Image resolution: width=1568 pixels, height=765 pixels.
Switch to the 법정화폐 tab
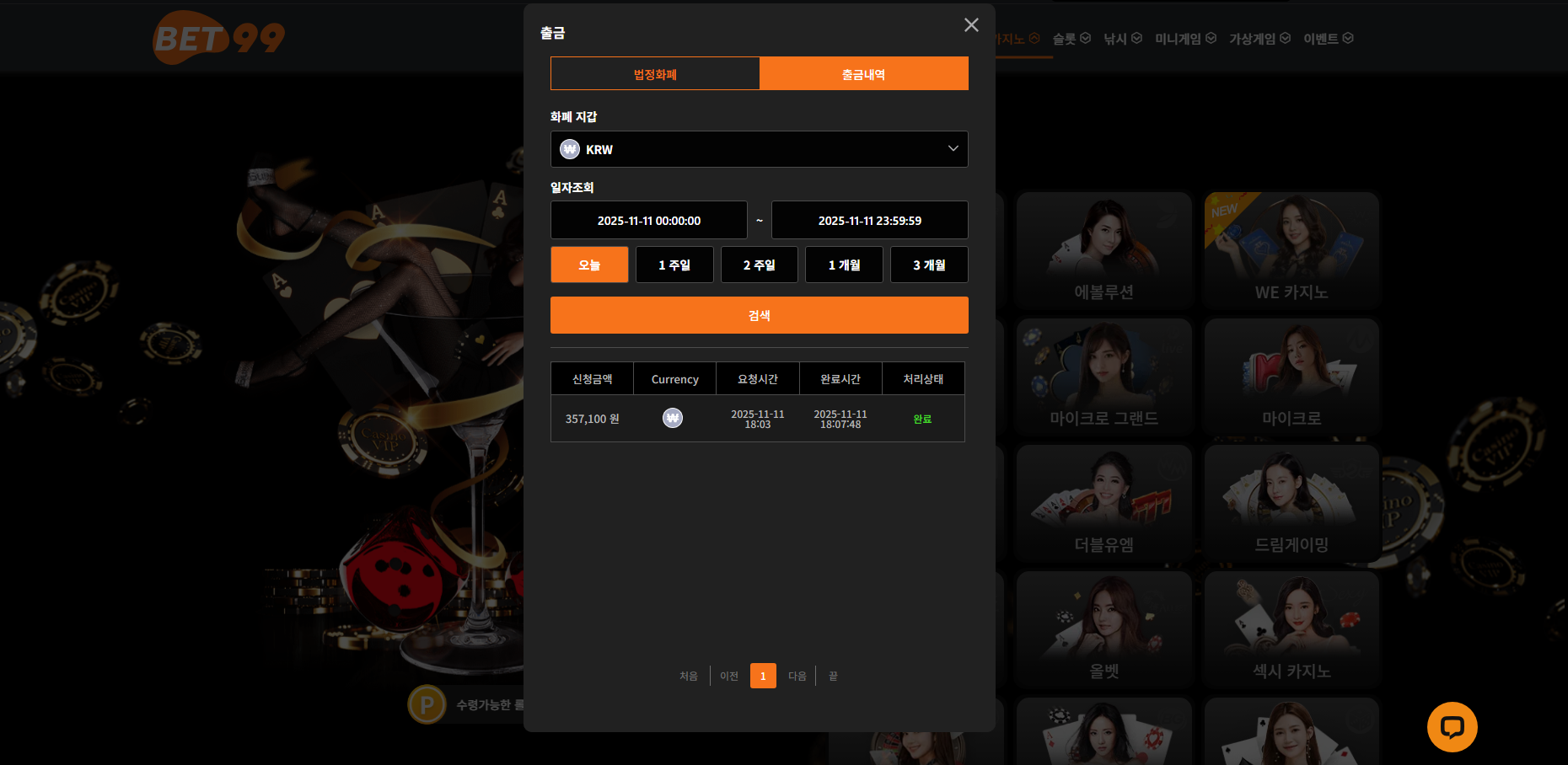655,74
